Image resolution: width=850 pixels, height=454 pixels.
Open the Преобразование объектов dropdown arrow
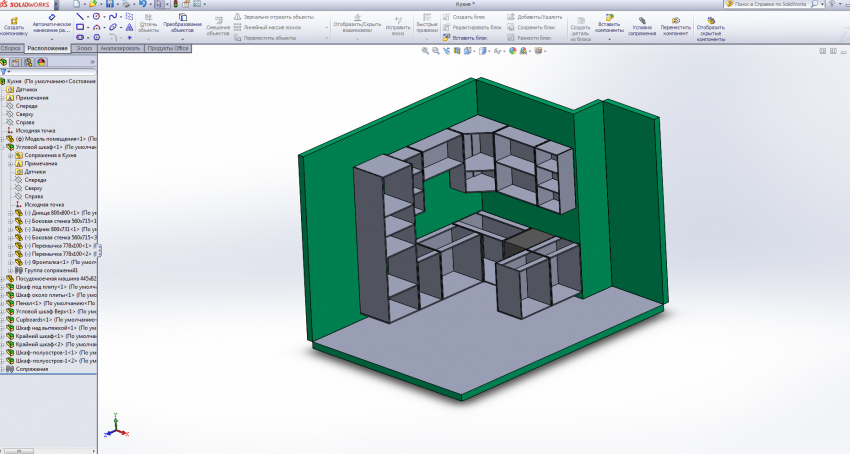183,39
